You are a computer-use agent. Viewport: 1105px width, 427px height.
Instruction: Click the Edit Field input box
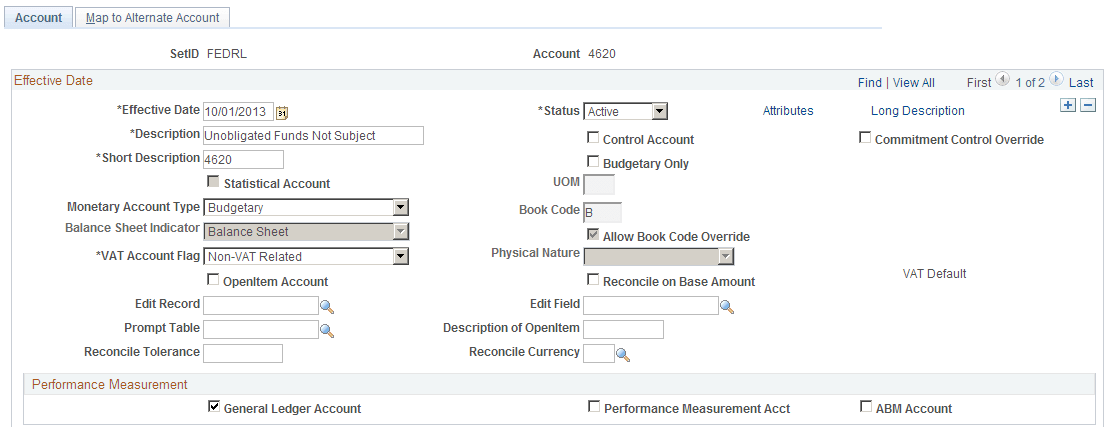(x=650, y=305)
